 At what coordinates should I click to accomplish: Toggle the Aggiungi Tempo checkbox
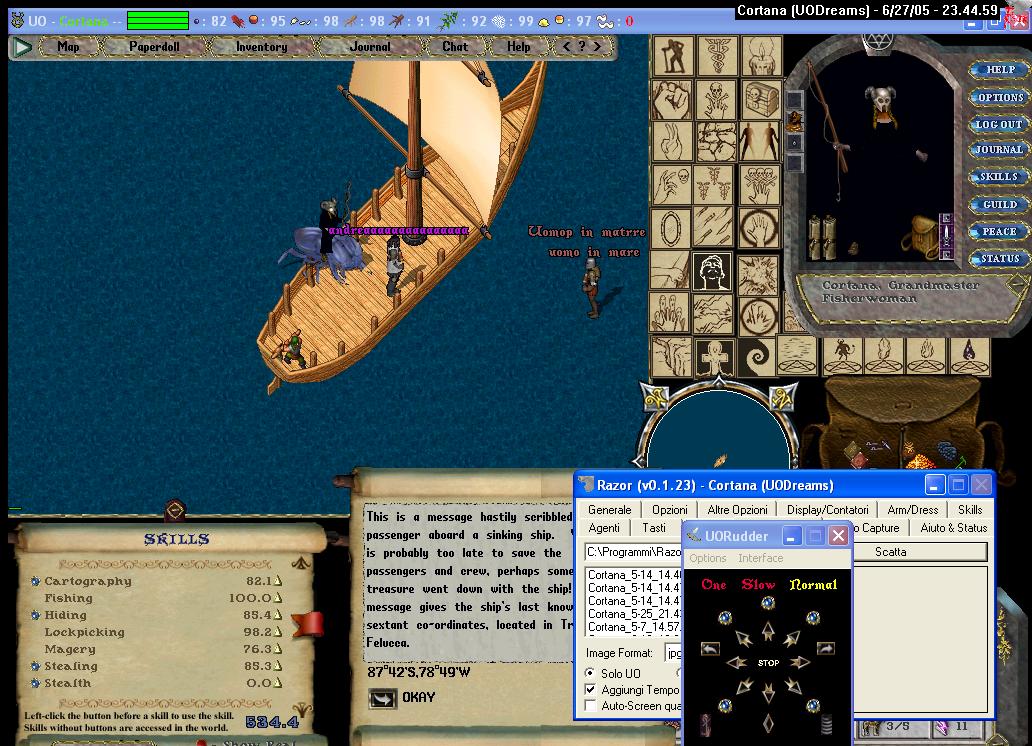[x=590, y=689]
